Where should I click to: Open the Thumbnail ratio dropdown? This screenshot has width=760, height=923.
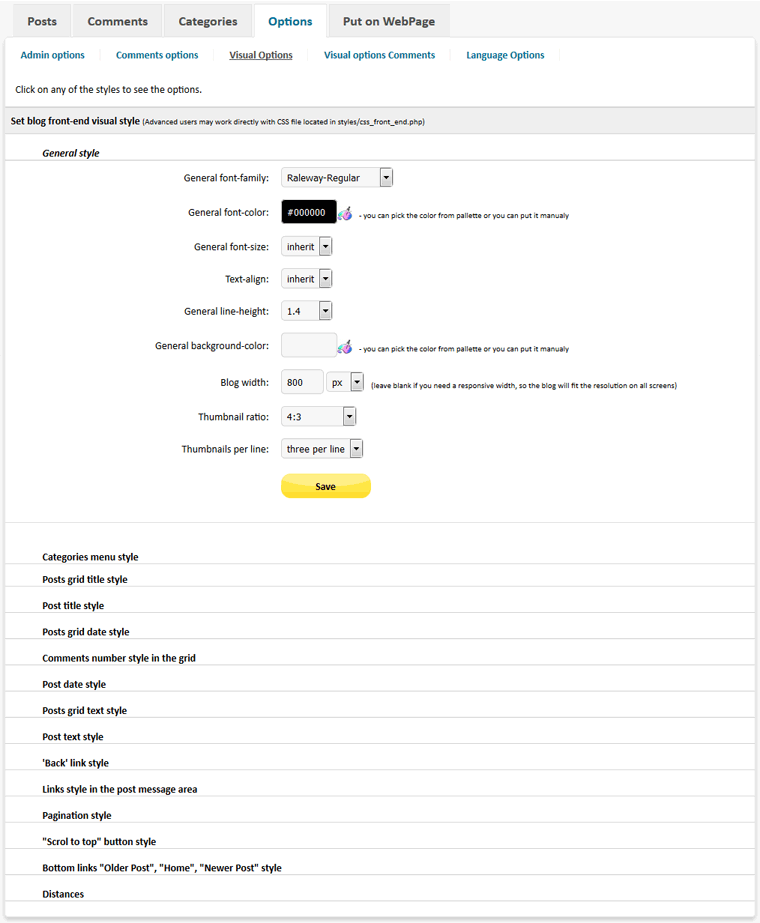pyautogui.click(x=348, y=415)
